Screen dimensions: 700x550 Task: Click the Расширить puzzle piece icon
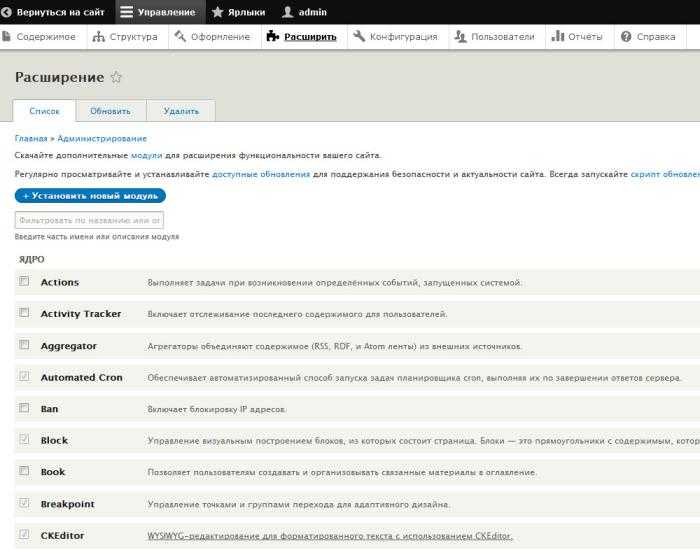click(273, 37)
